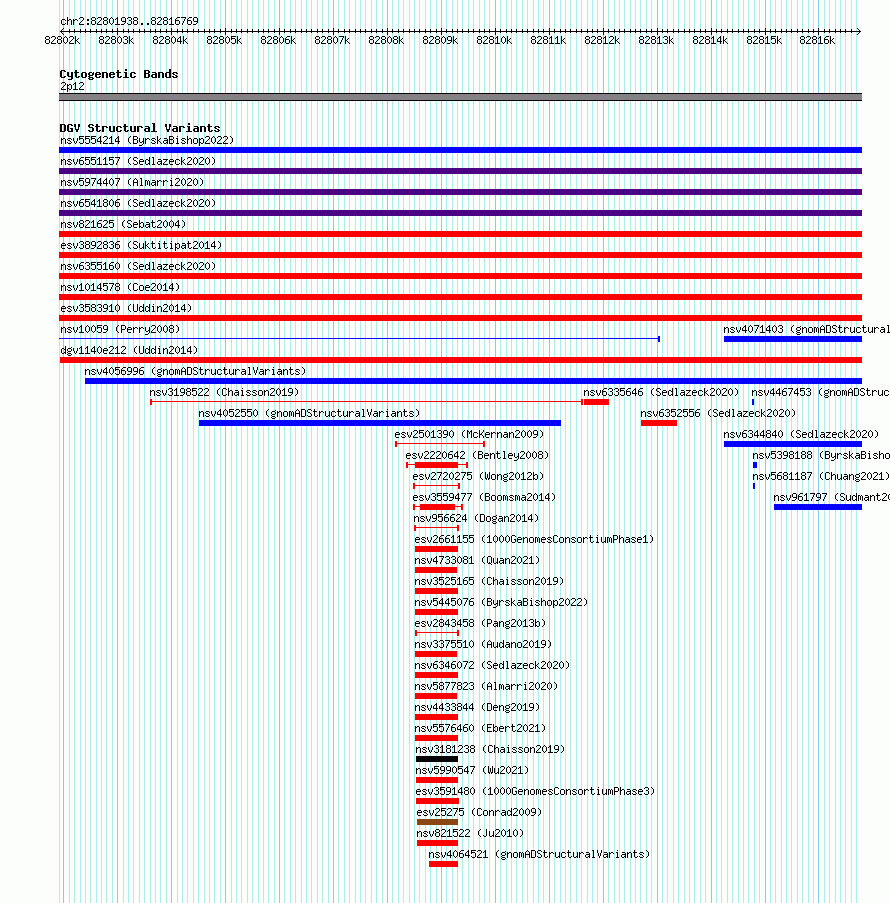Screen dimensions: 890x903
Task: Click nsv956624 (Dogan2014) label
Action: [476, 518]
